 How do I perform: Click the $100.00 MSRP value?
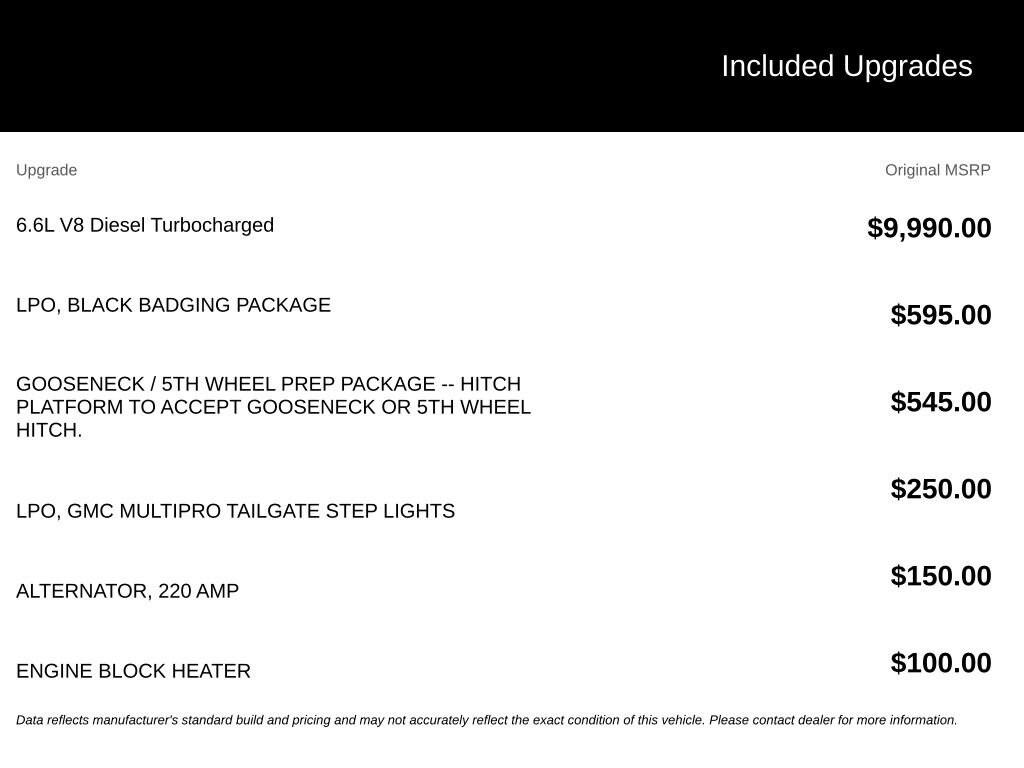(940, 663)
